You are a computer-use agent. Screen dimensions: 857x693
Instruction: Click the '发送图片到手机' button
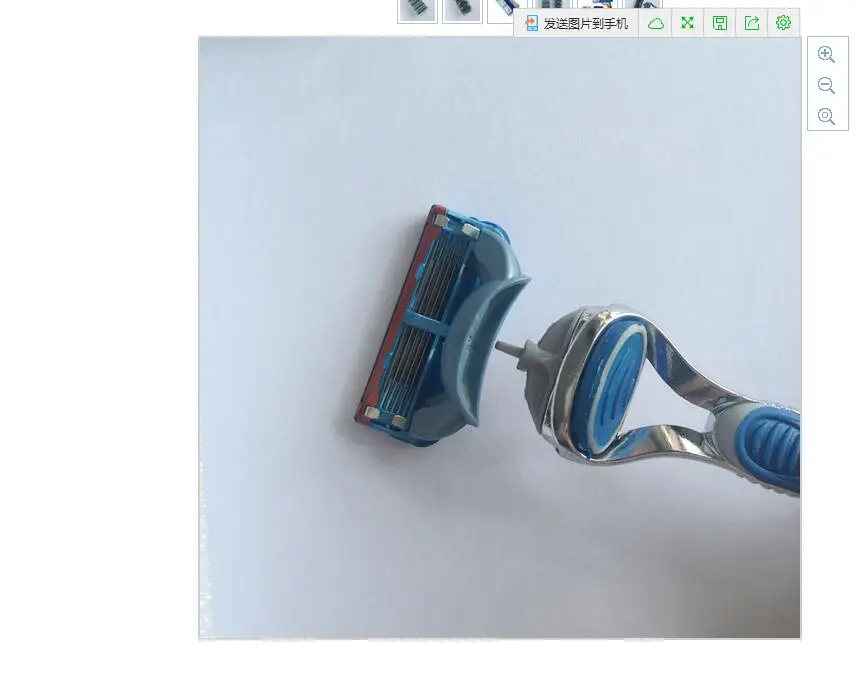point(576,23)
